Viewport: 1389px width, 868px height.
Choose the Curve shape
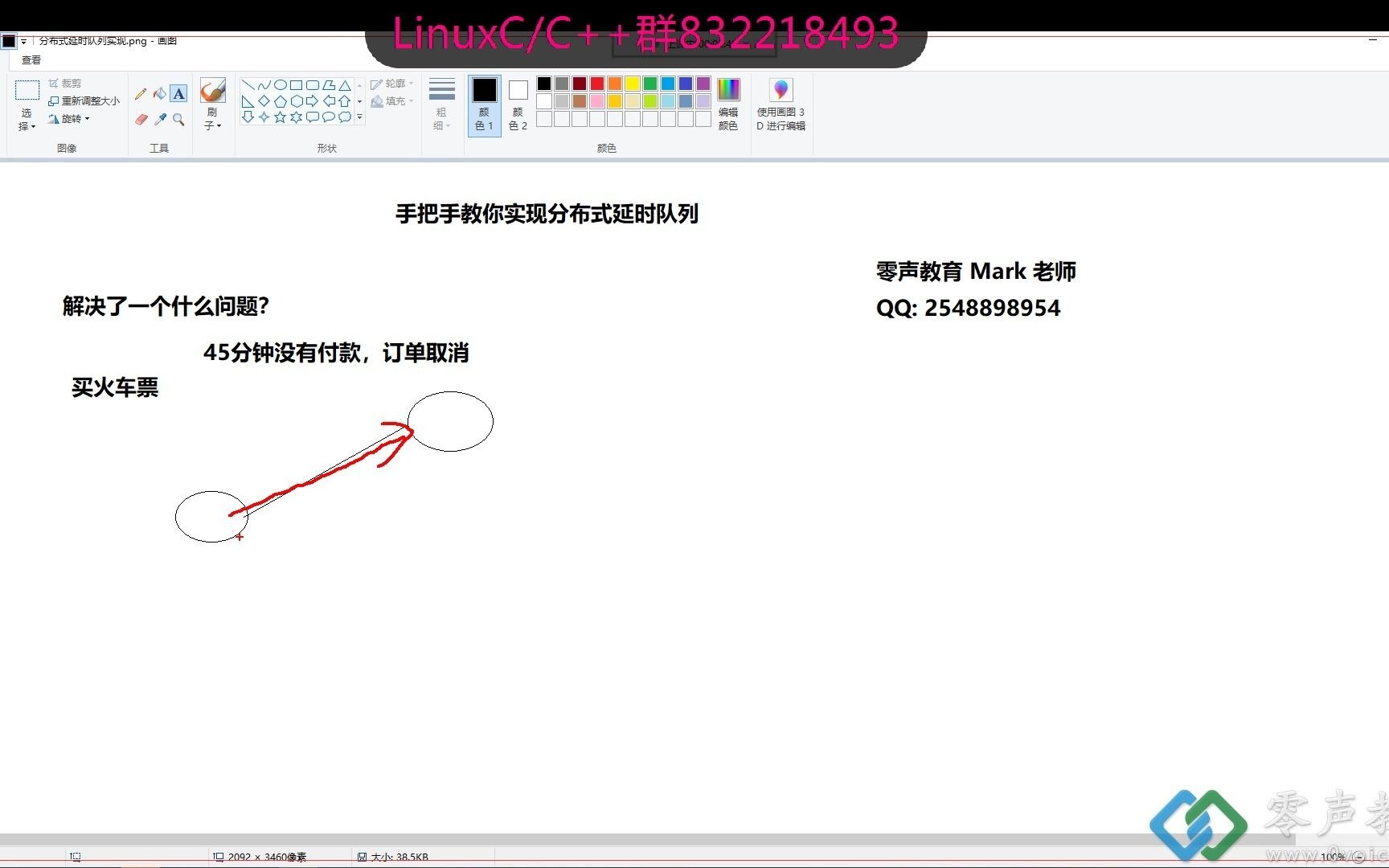[264, 84]
